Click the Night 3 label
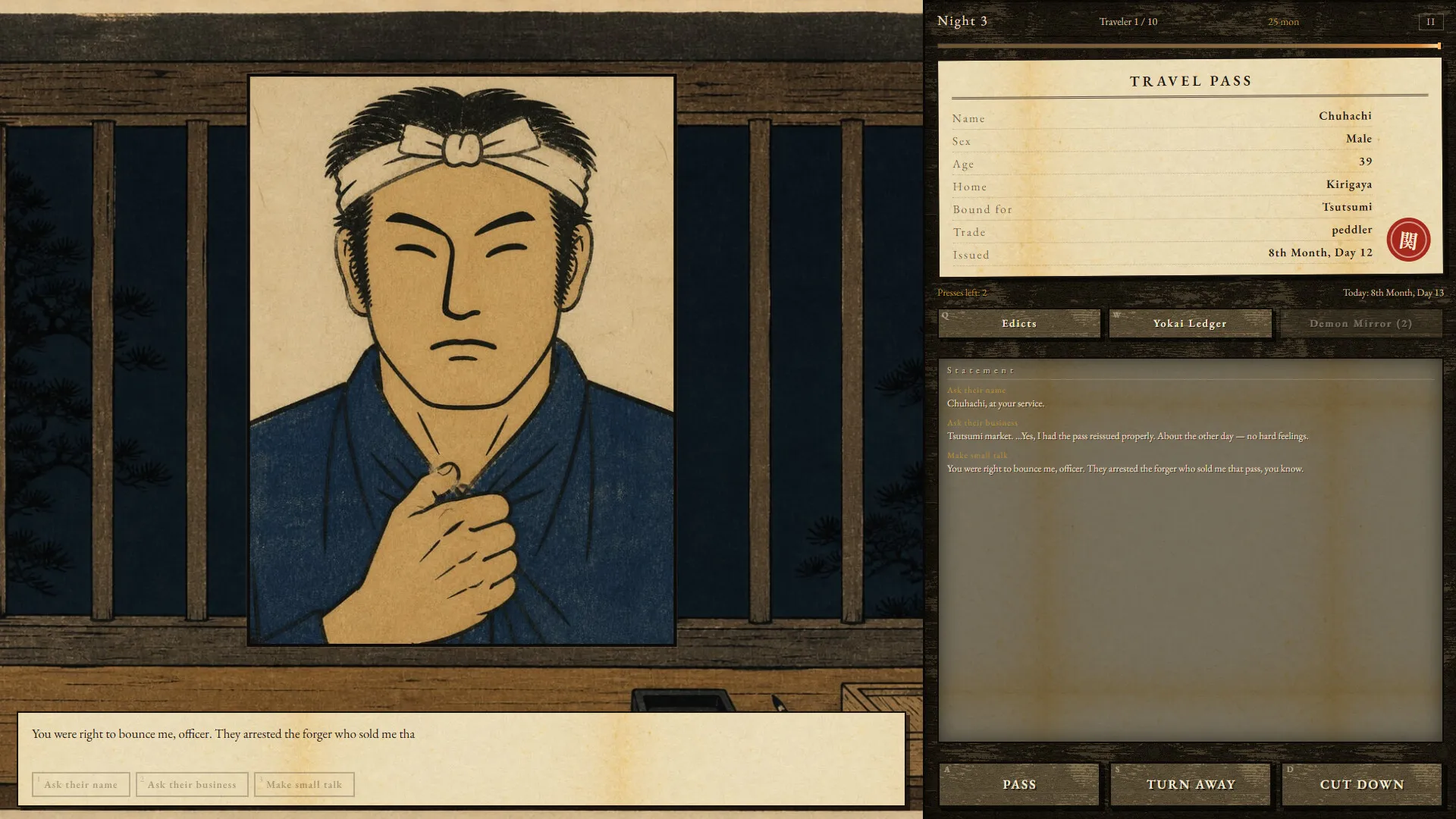Viewport: 1456px width, 819px height. point(962,21)
